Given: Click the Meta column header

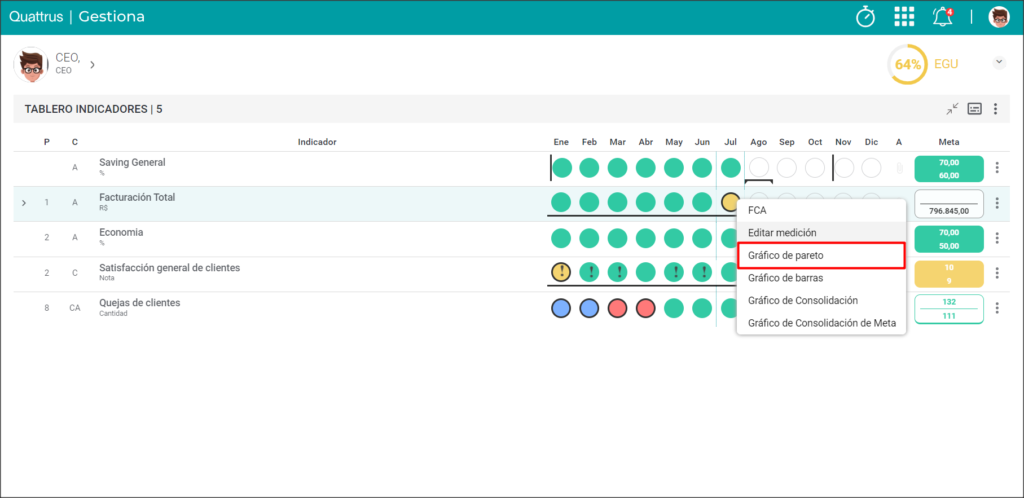Looking at the screenshot, I should pyautogui.click(x=949, y=142).
